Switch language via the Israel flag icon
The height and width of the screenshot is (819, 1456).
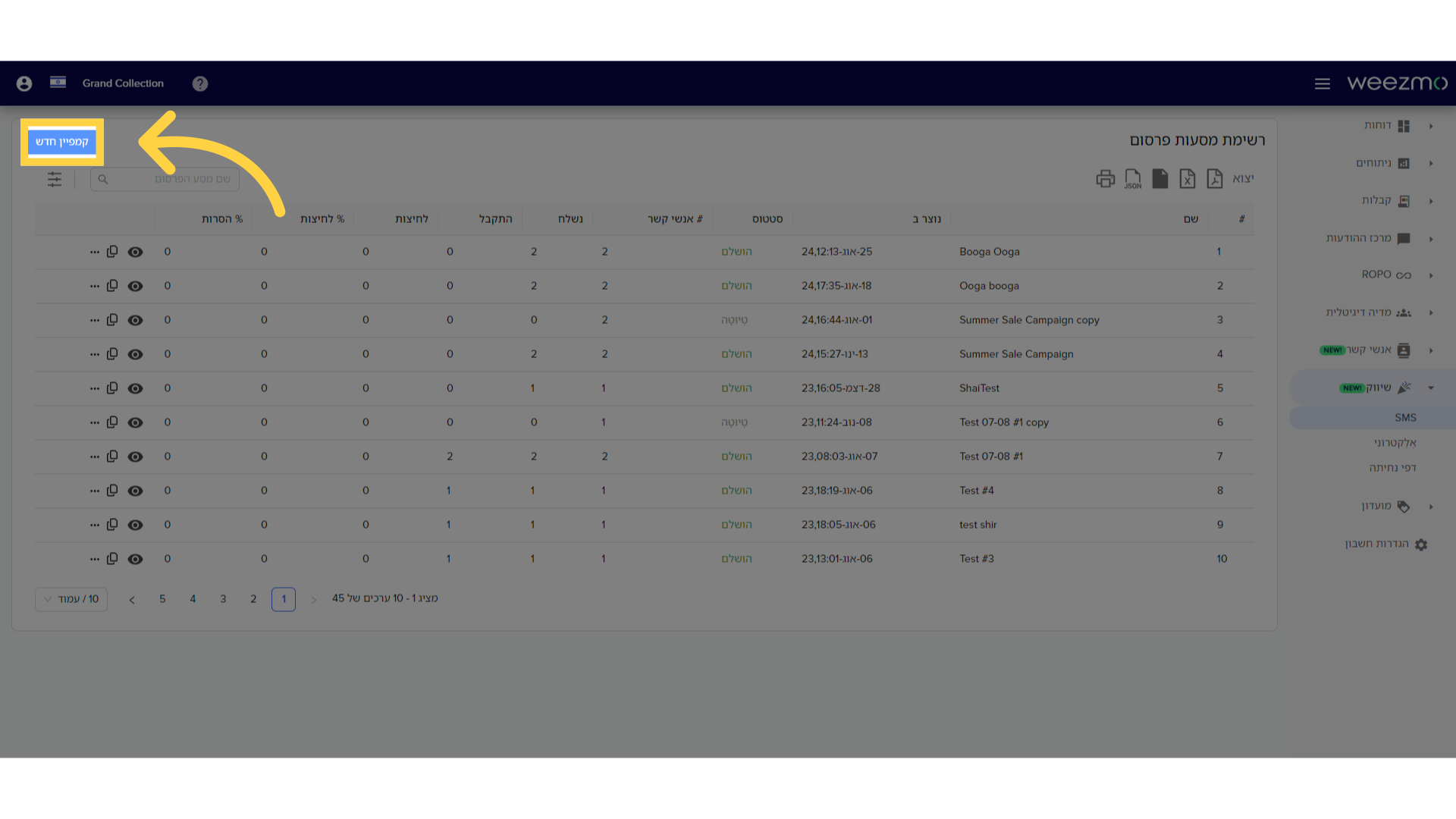[58, 82]
